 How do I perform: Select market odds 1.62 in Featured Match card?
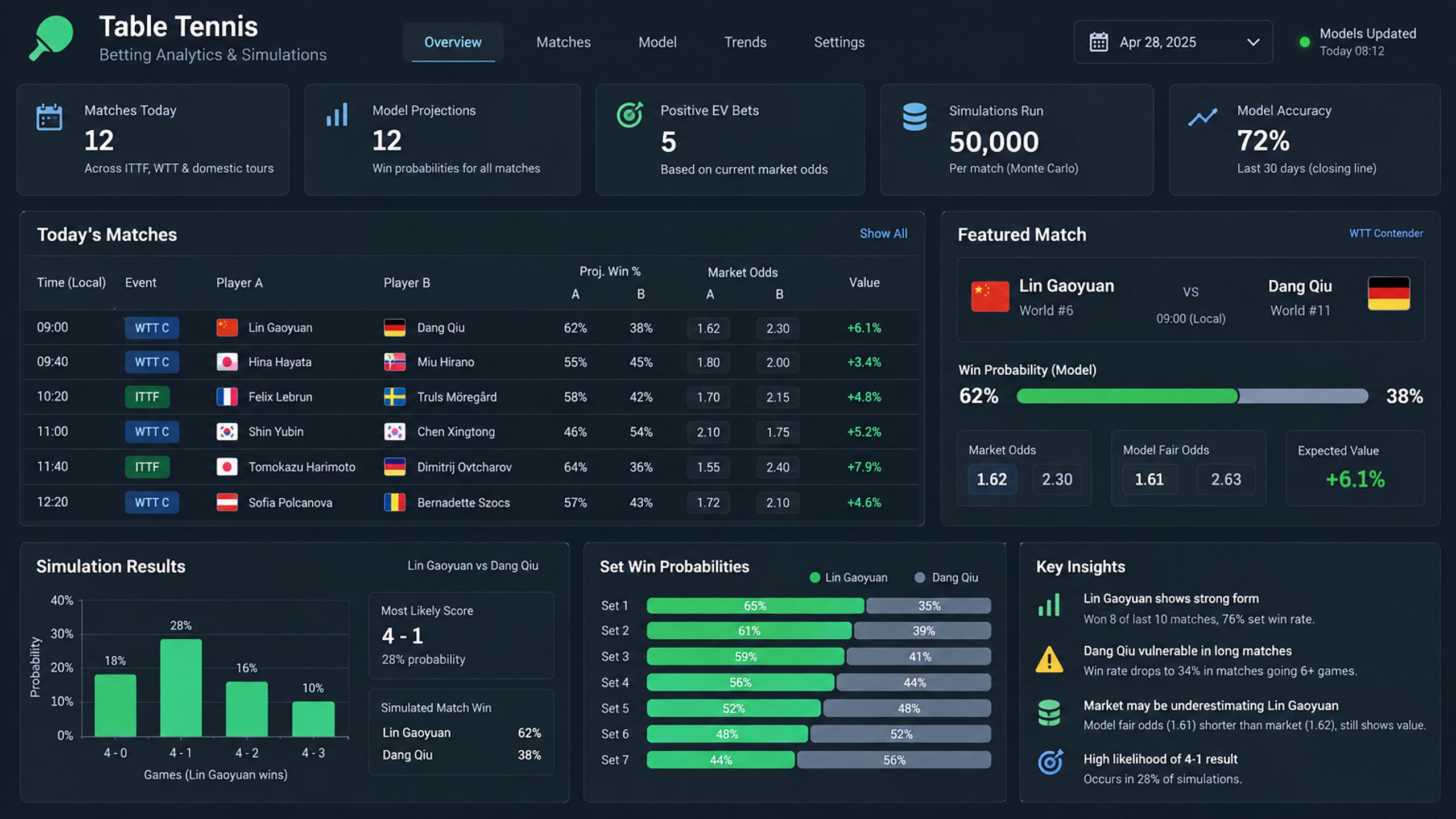tap(992, 479)
